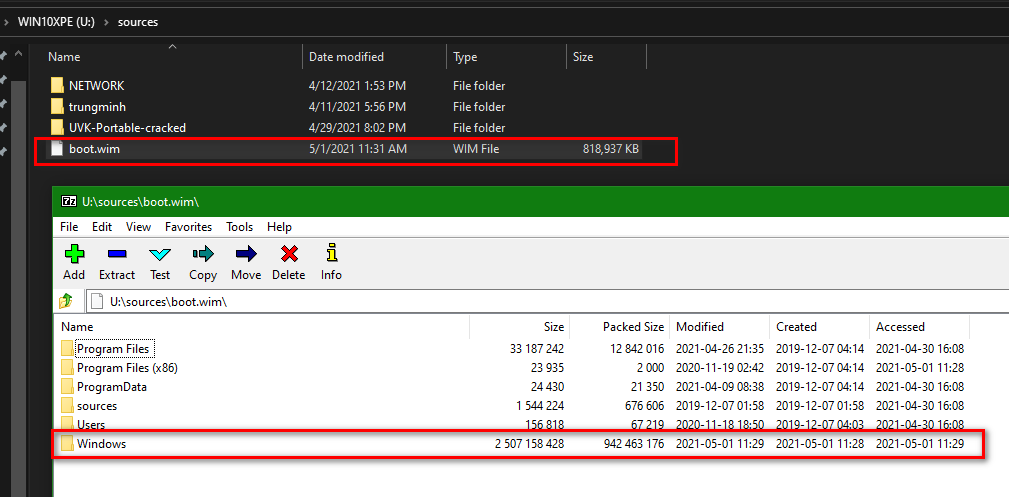1009x497 pixels.
Task: Select the trungminh folder icon
Action: (57, 107)
